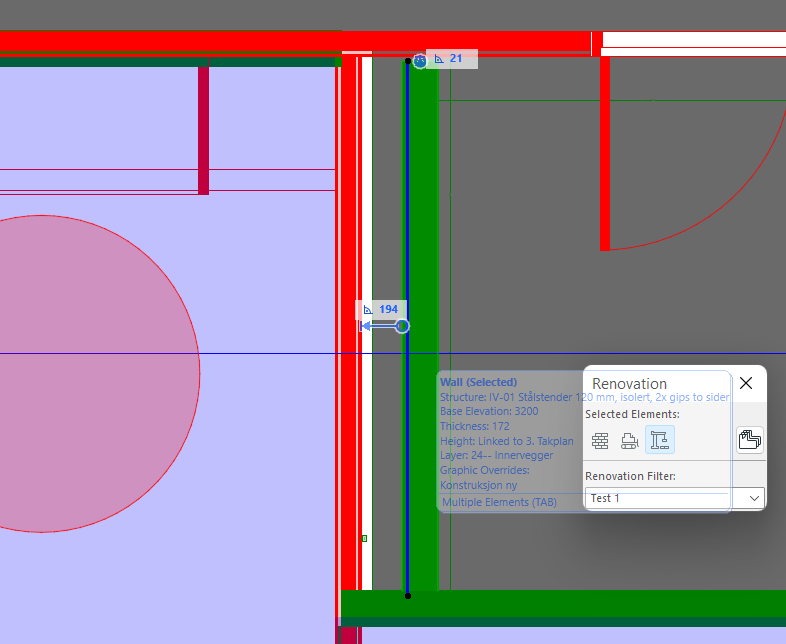Viewport: 786px width, 644px height.
Task: Click the 21 dimension value label
Action: pyautogui.click(x=455, y=59)
